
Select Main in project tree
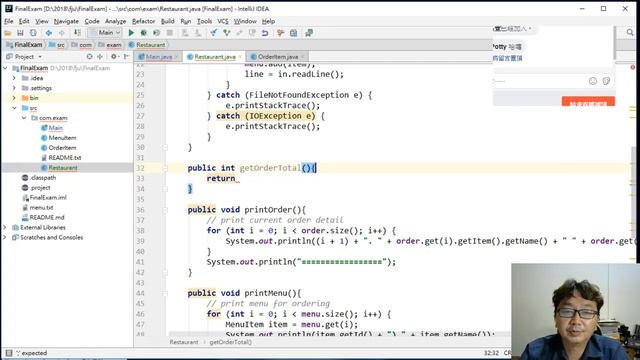click(56, 128)
